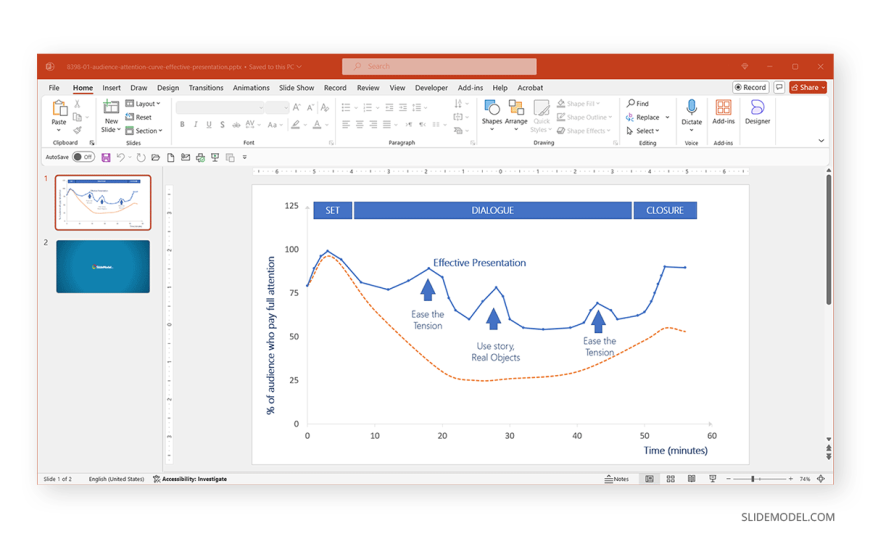
Task: Start Slide Show from status bar
Action: click(712, 478)
